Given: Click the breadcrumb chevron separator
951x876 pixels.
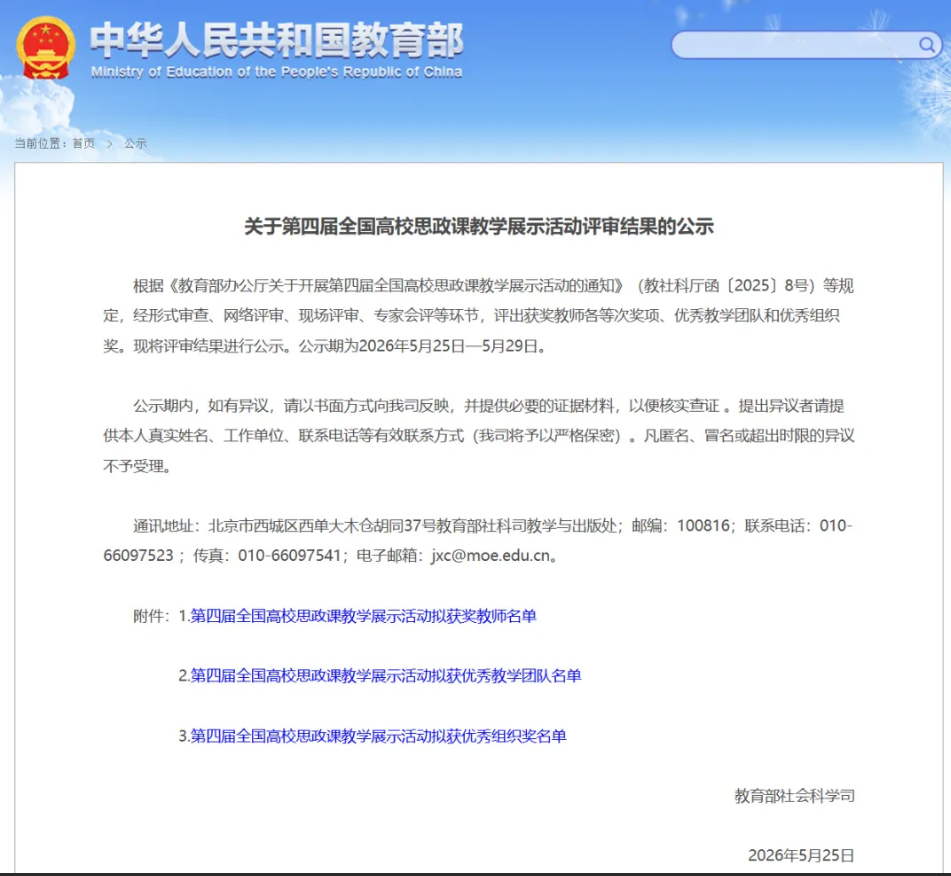Looking at the screenshot, I should click(110, 144).
